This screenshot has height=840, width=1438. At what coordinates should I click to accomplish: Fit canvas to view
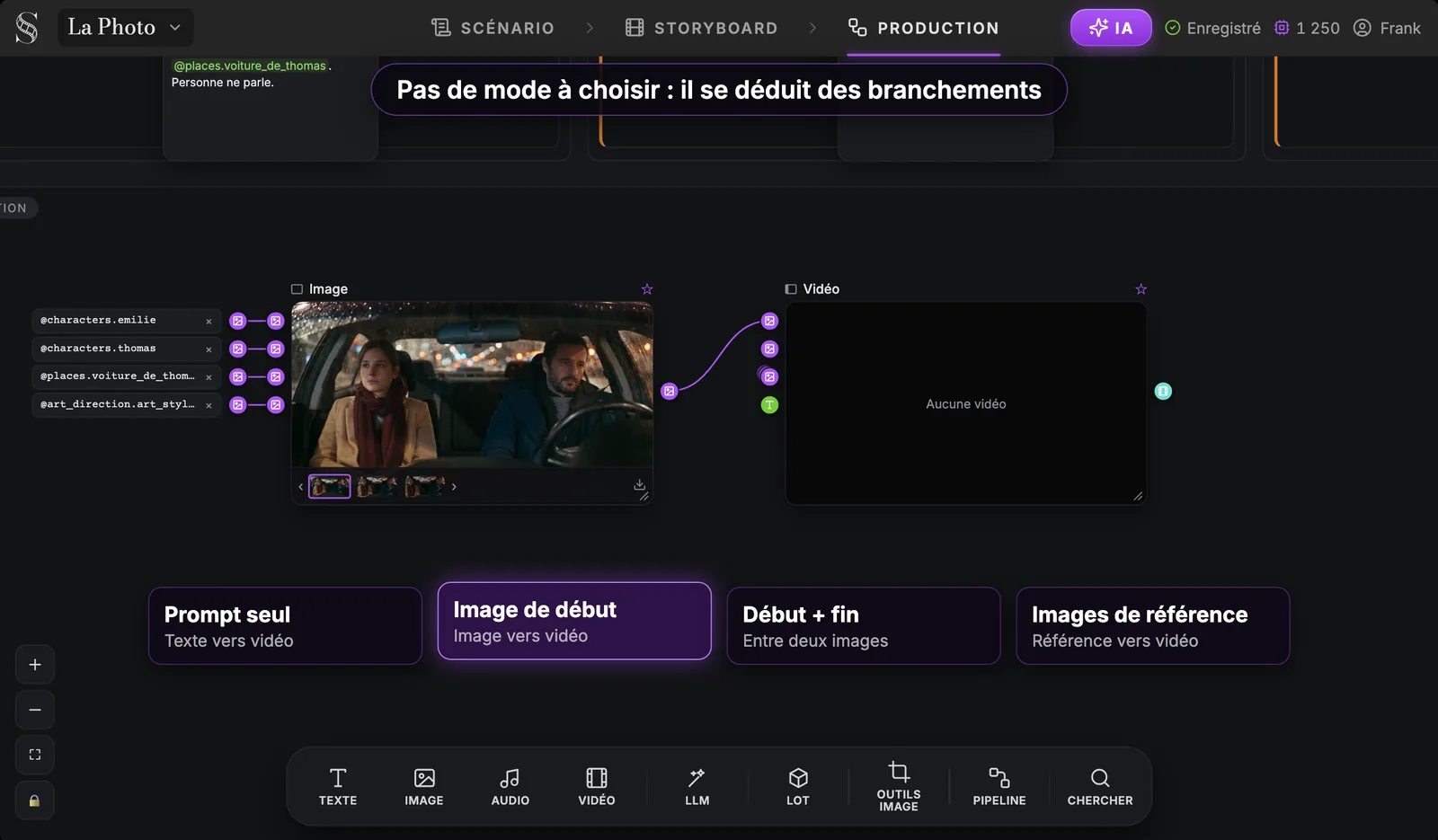35,755
